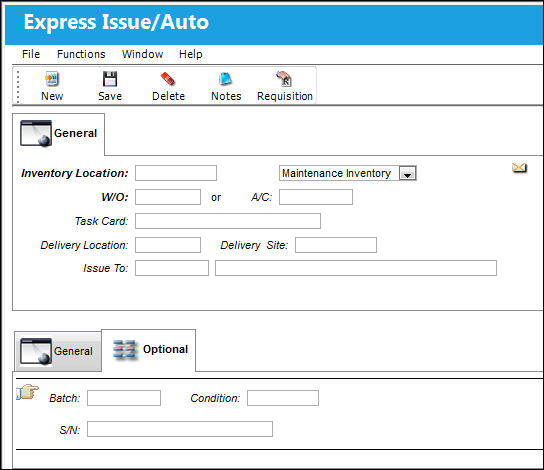Click the first Issue To field

click(x=172, y=268)
